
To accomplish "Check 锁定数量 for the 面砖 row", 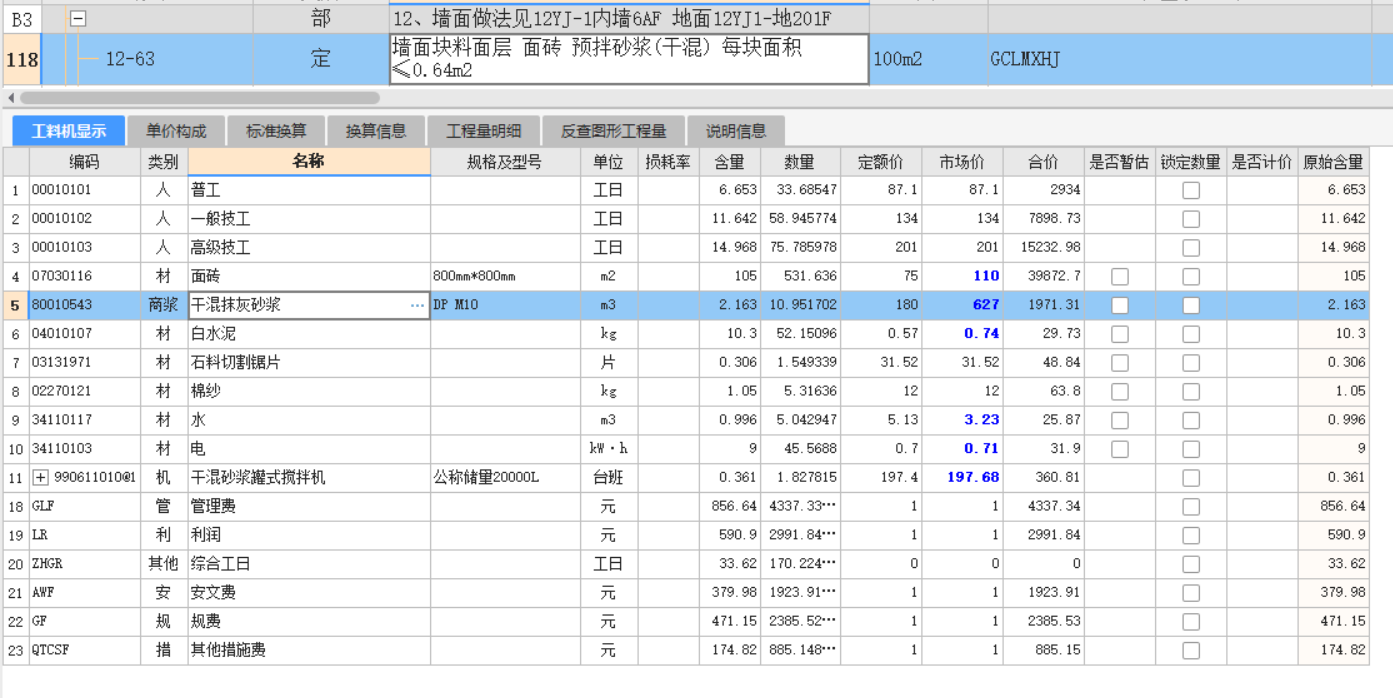I will point(1191,277).
